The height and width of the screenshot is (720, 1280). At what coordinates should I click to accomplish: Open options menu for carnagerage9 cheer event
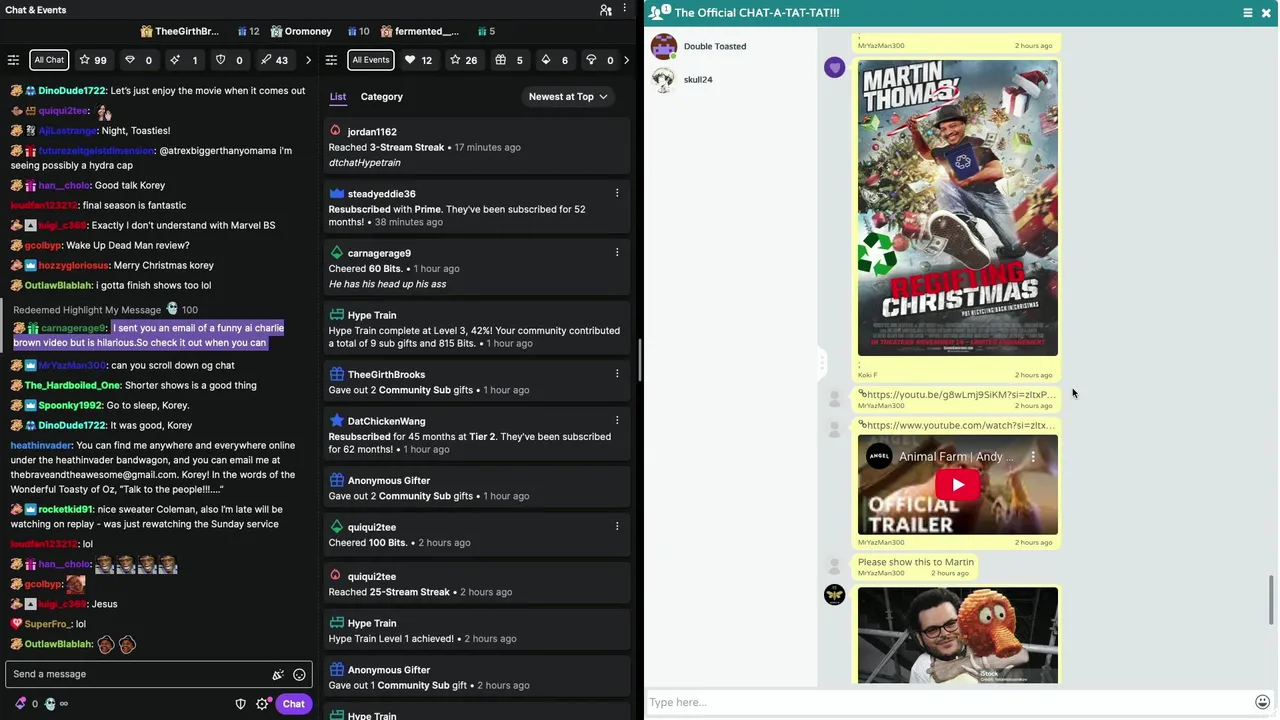coord(617,252)
